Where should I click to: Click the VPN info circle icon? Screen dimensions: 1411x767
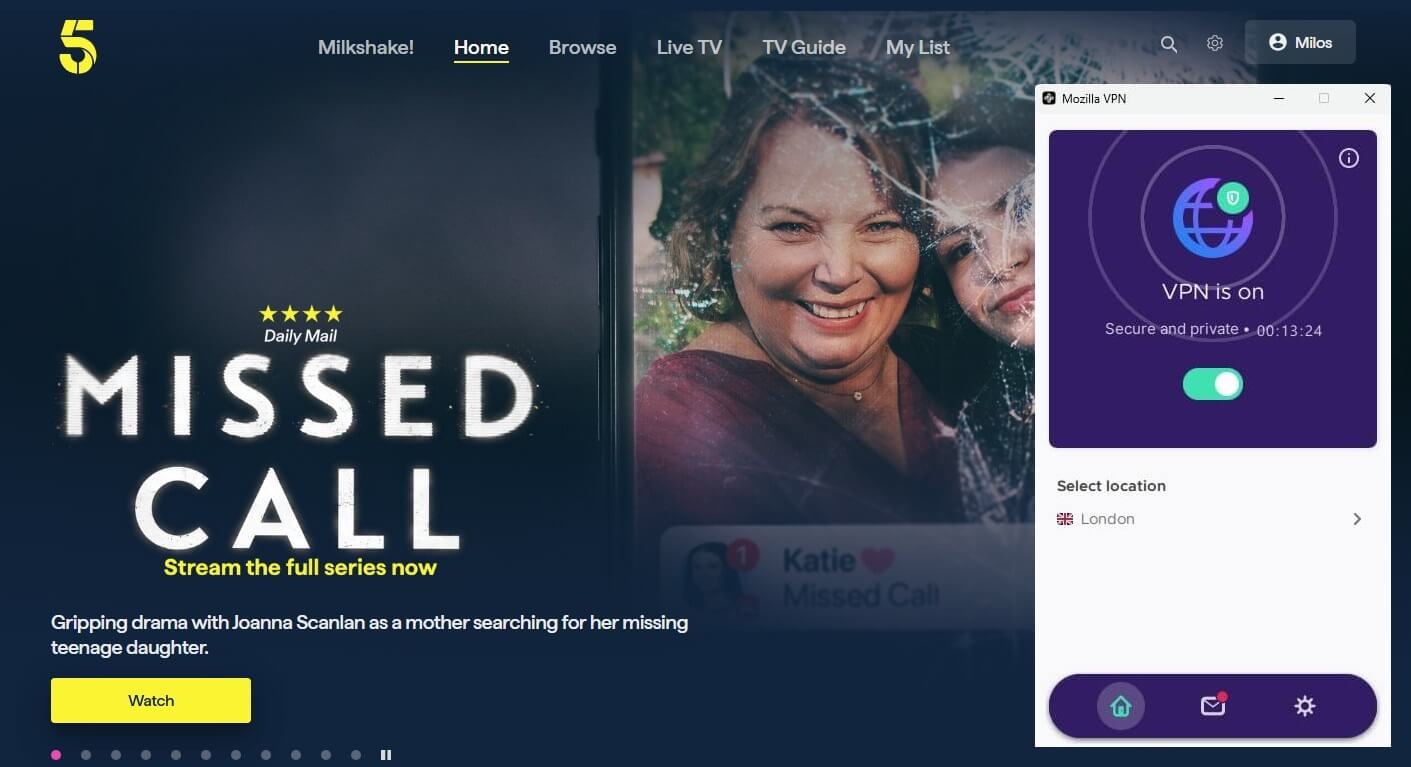1349,158
